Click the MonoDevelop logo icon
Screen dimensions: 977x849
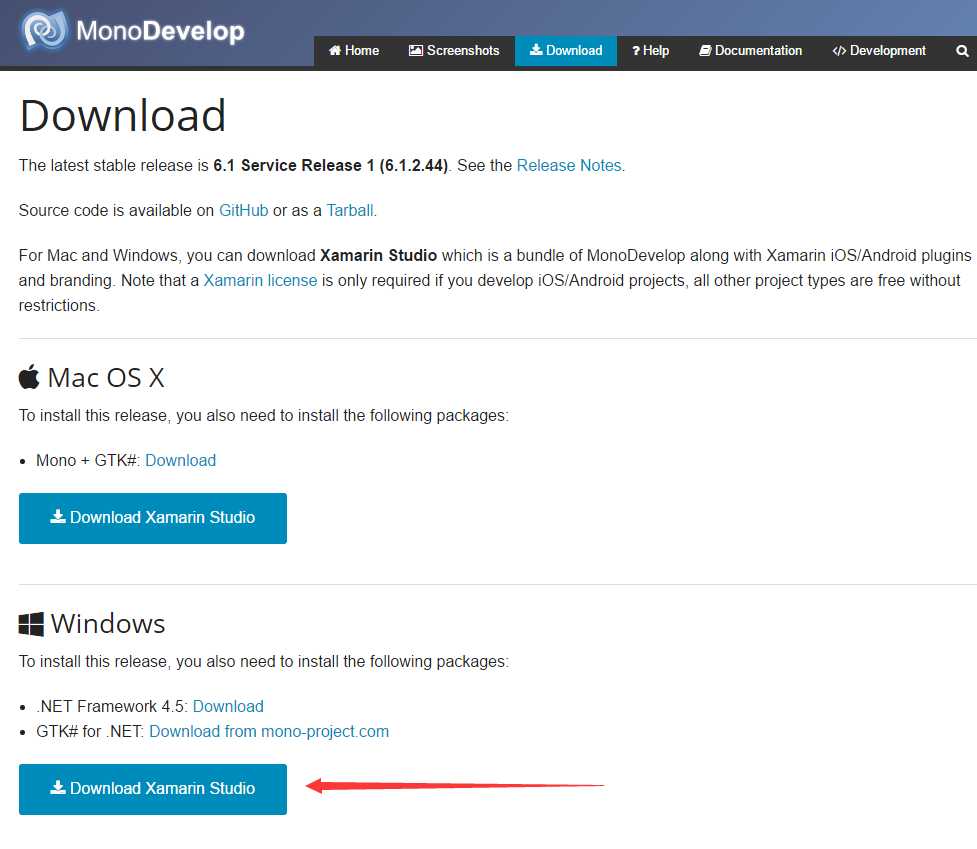[x=43, y=30]
